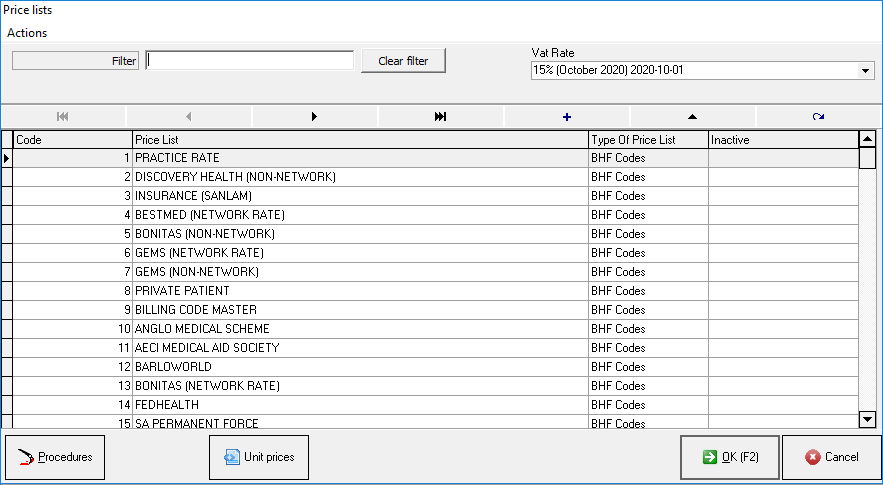Viewport: 883px width, 485px height.
Task: Click the grid scrollbar up arrow
Action: (867, 139)
